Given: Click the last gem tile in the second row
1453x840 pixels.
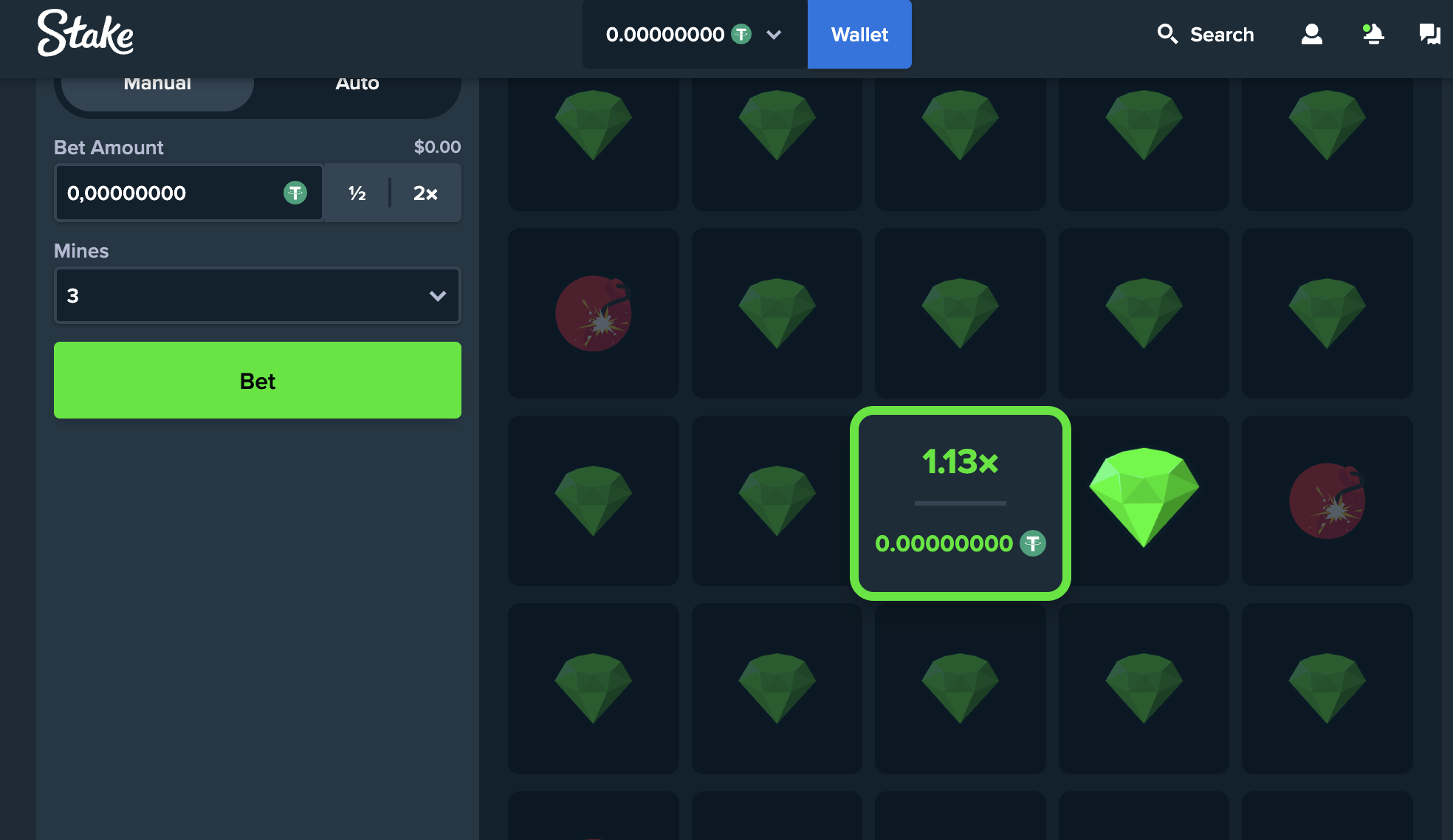Looking at the screenshot, I should click(x=1327, y=313).
